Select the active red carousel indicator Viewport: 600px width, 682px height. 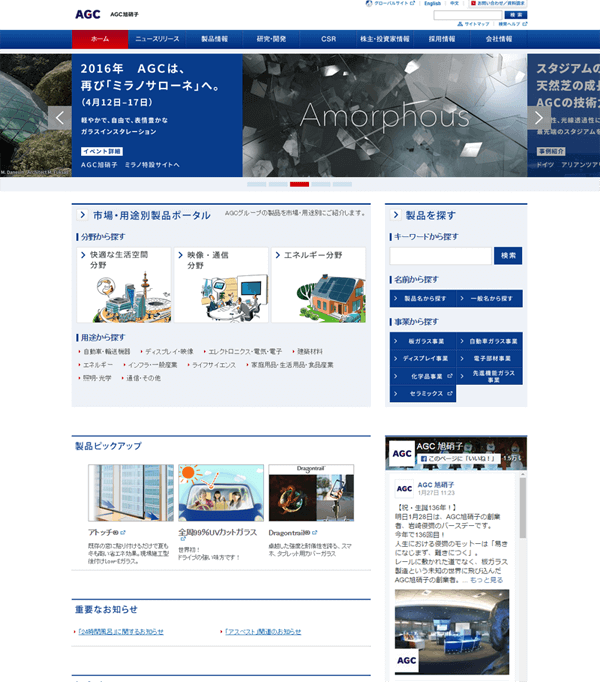click(299, 184)
